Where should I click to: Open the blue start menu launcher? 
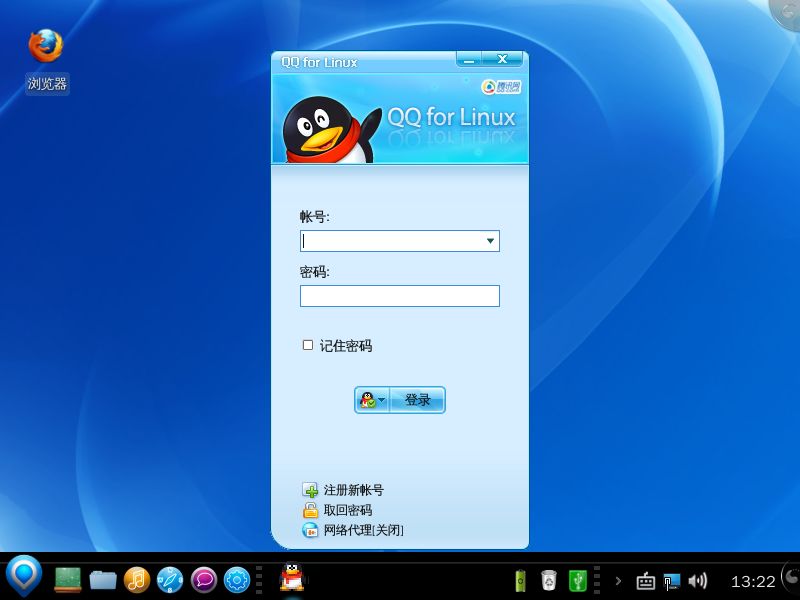click(x=23, y=577)
